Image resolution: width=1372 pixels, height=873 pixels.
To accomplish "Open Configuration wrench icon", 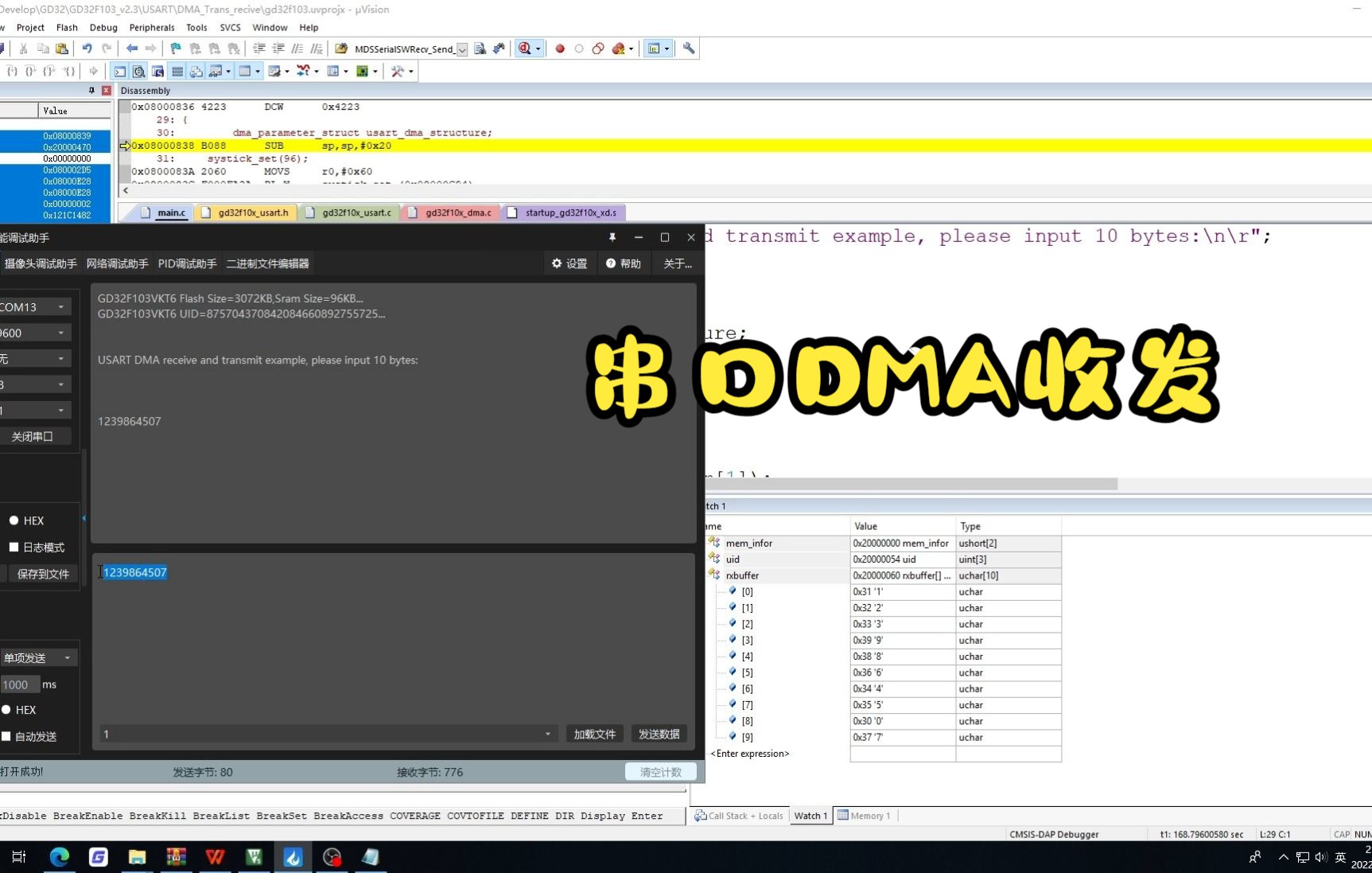I will (x=689, y=49).
